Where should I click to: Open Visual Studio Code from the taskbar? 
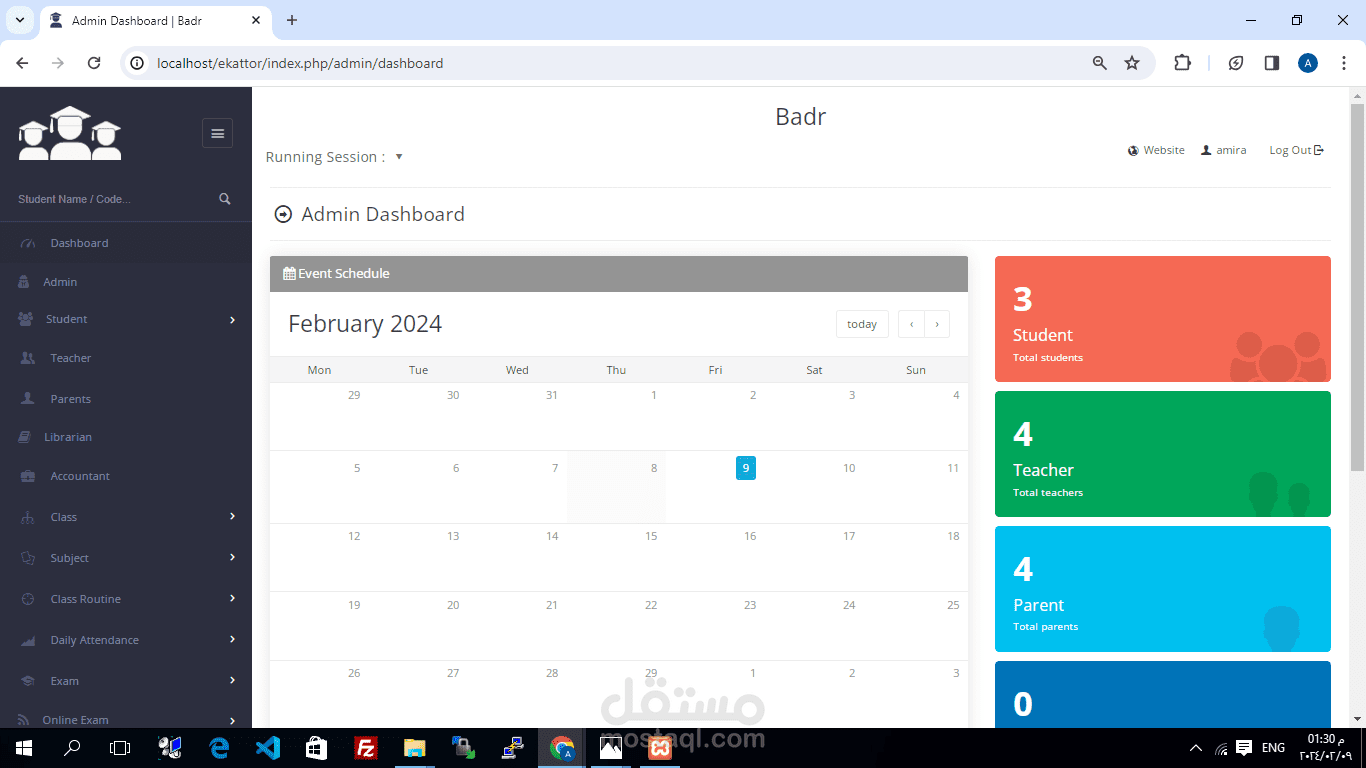[267, 748]
